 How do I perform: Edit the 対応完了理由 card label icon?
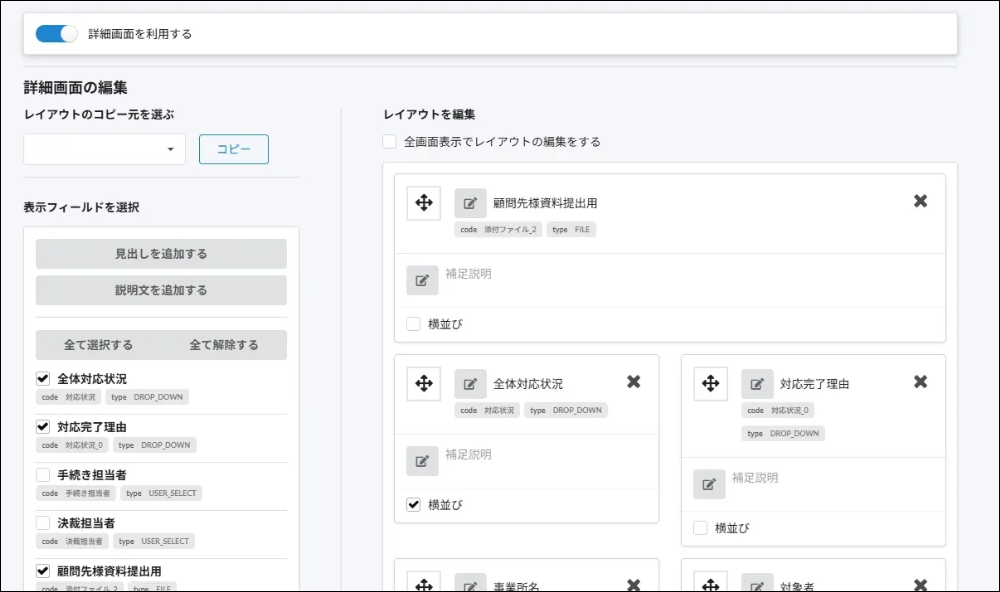(x=757, y=384)
